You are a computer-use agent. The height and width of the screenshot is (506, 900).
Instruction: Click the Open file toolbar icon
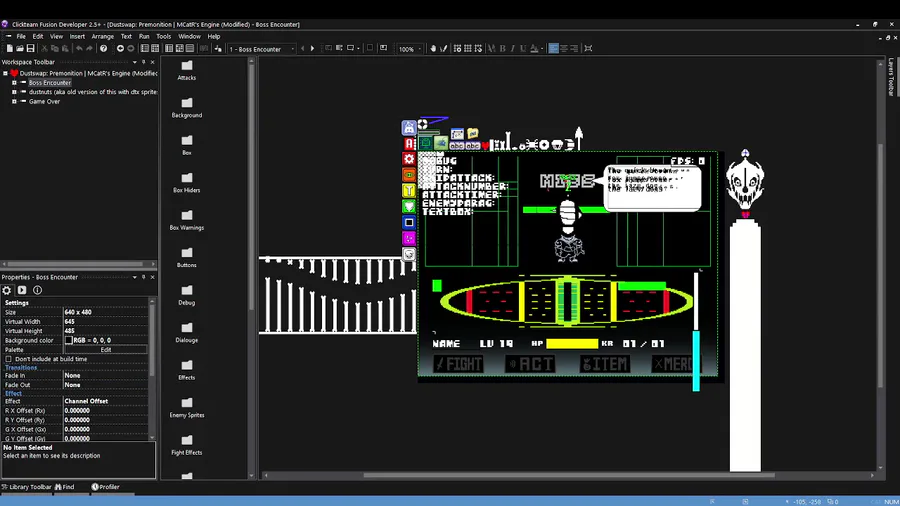pos(20,49)
